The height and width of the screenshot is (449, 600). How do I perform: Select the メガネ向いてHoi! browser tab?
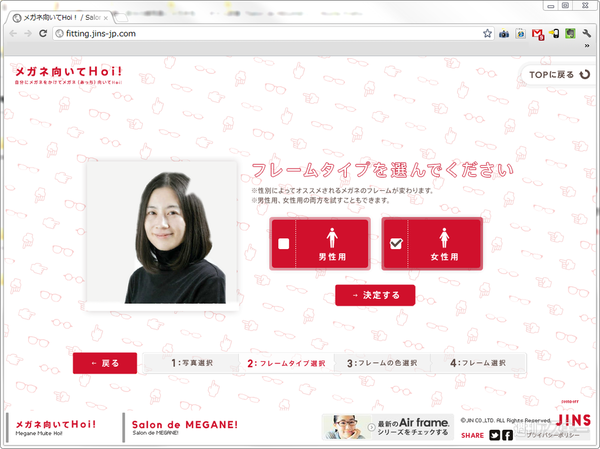(x=61, y=18)
